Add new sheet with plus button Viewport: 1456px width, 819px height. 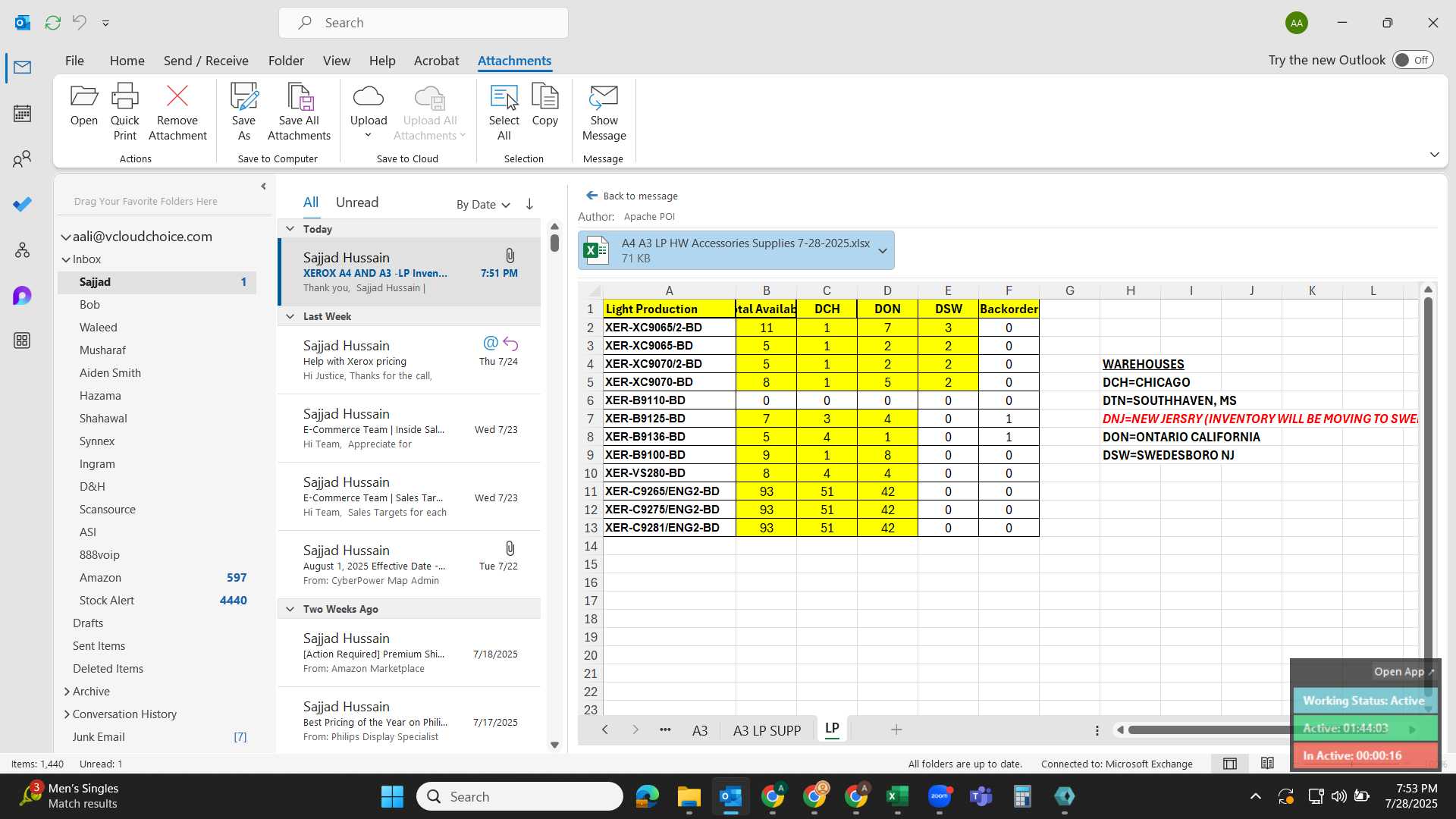(896, 730)
